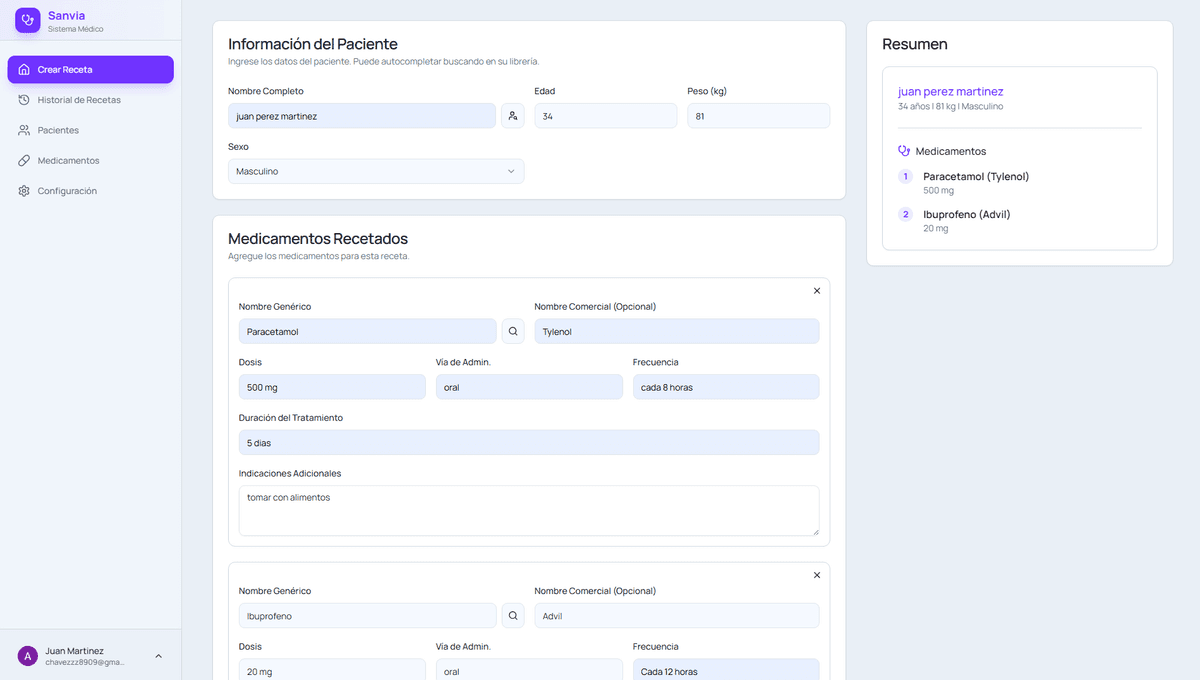Open the Medicamentos sidebar section
Image resolution: width=1200 pixels, height=680 pixels.
pyautogui.click(x=68, y=161)
